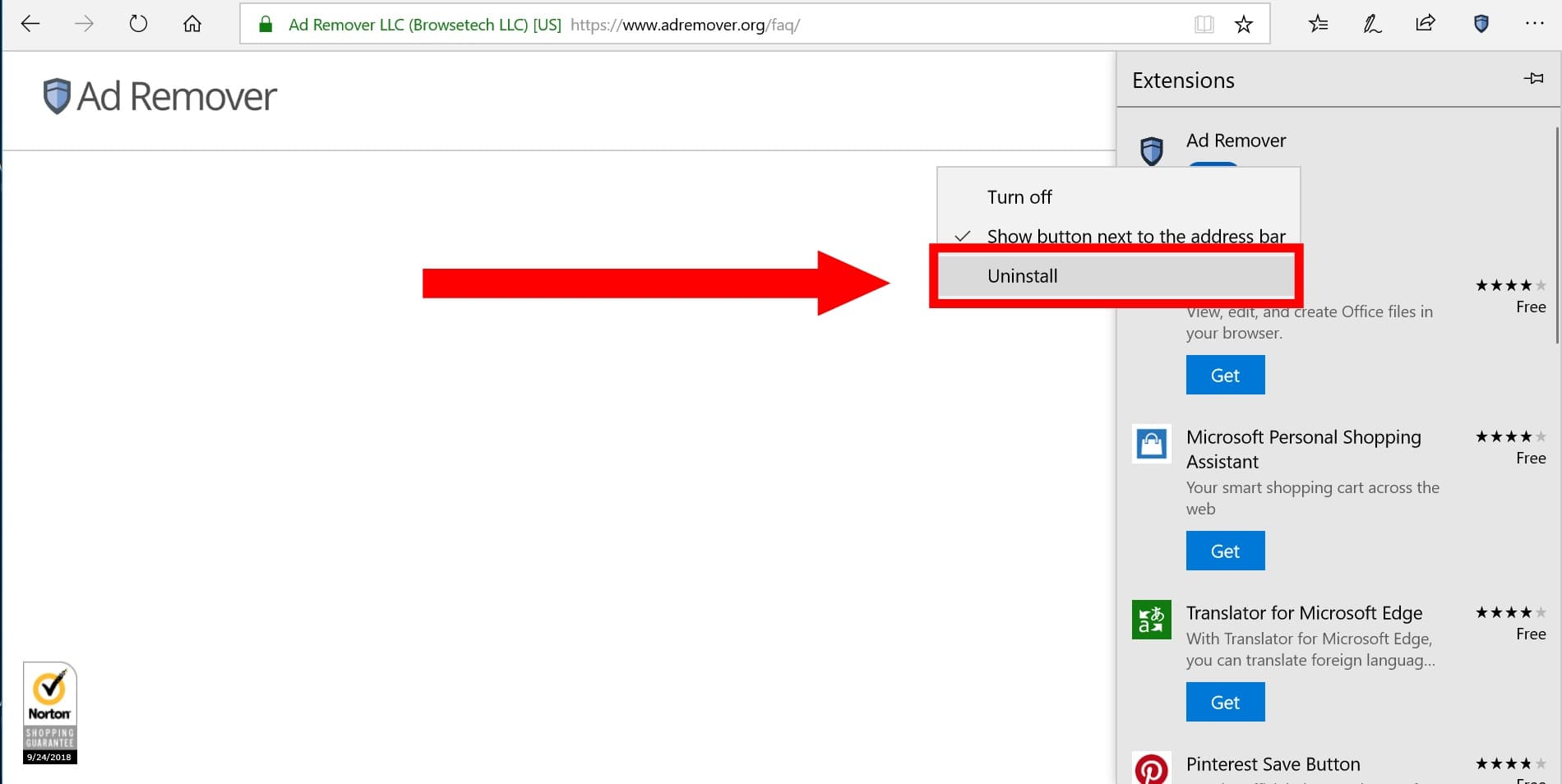Refresh the current page

pos(138,24)
